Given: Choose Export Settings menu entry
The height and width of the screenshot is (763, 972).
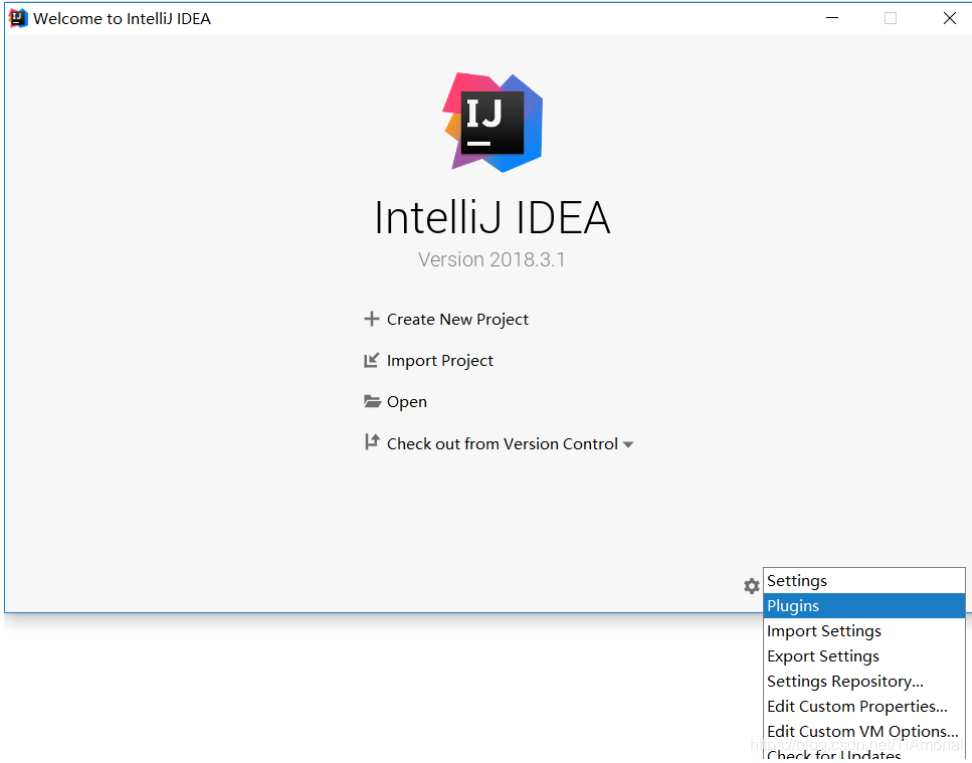Looking at the screenshot, I should click(864, 656).
